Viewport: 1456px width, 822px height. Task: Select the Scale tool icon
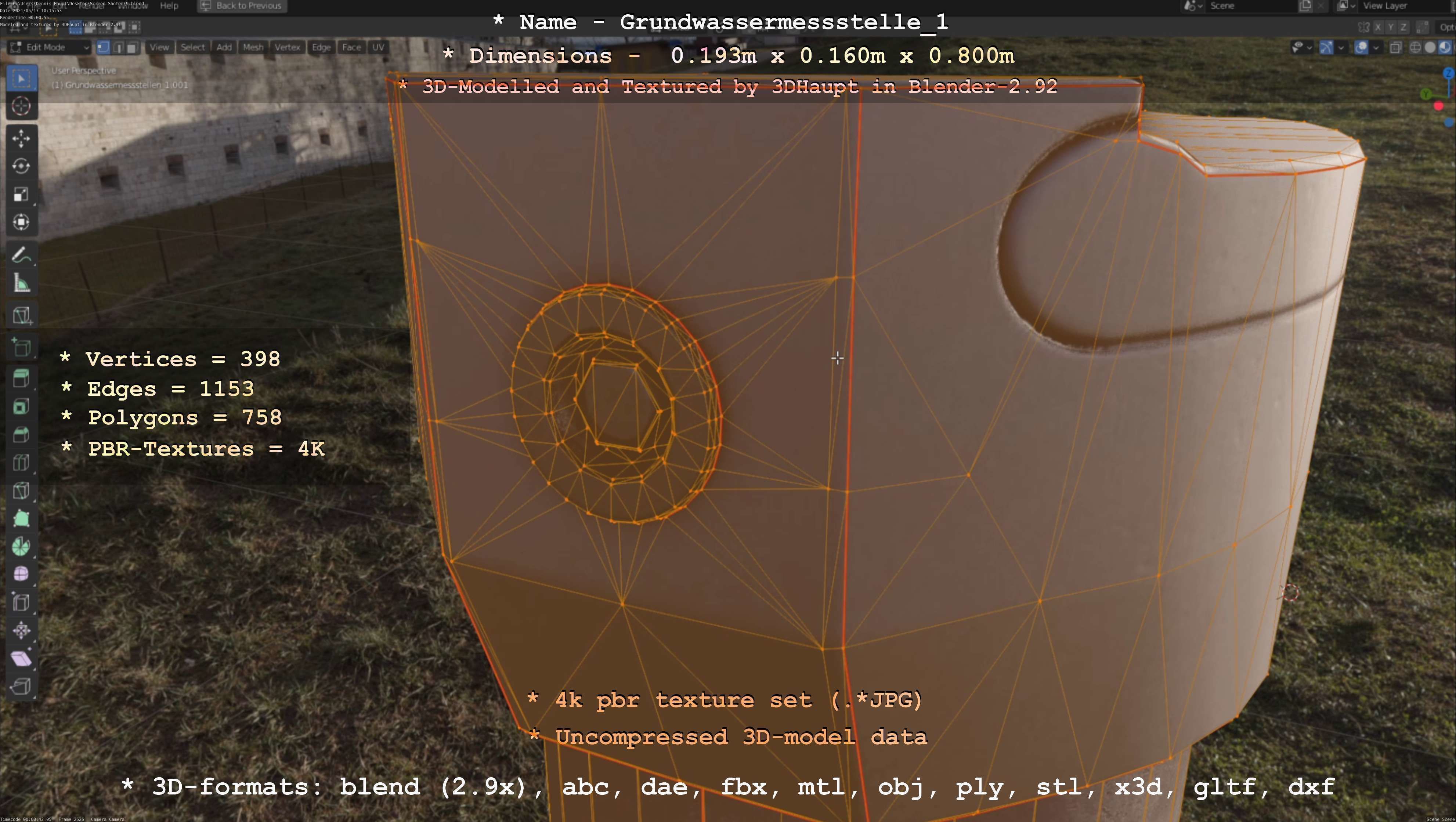21,194
